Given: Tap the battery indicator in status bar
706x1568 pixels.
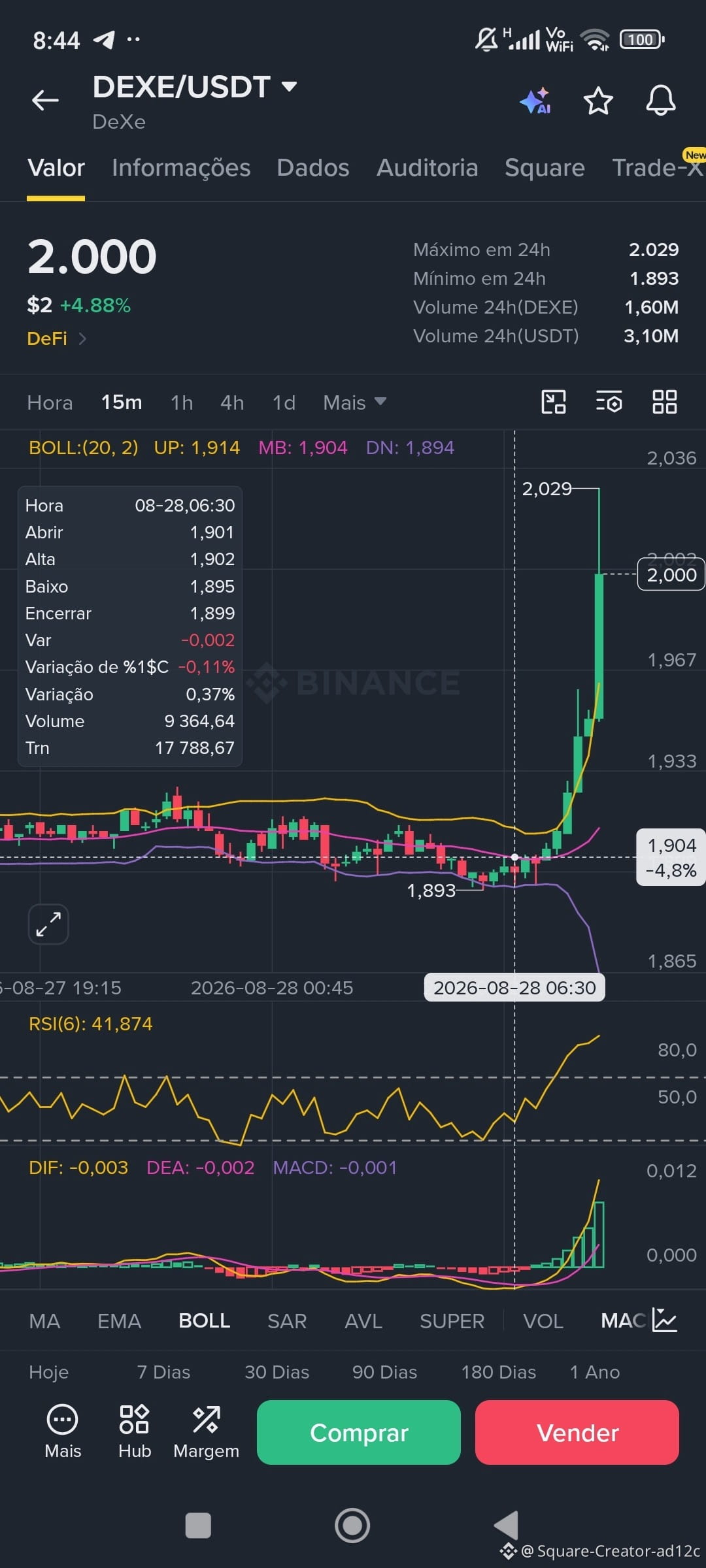Looking at the screenshot, I should pos(642,40).
